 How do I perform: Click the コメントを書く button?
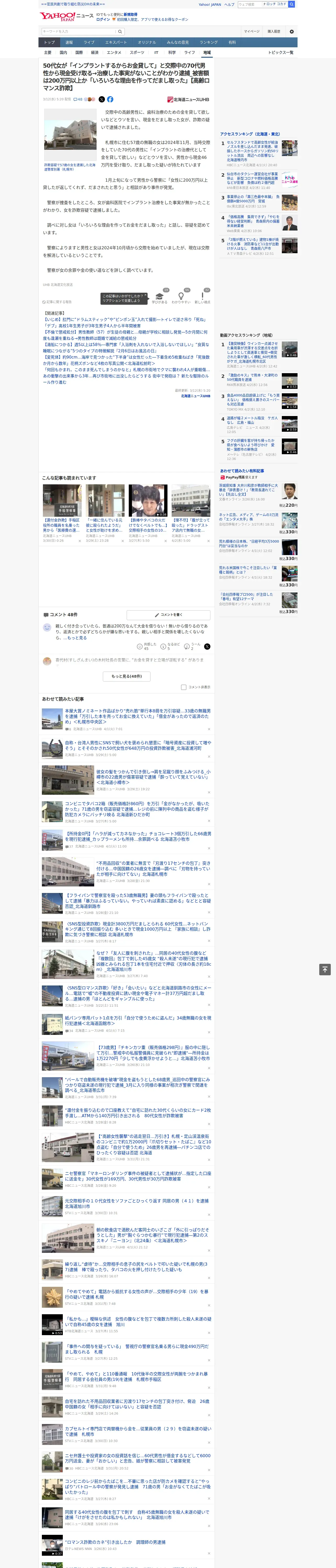168,614
